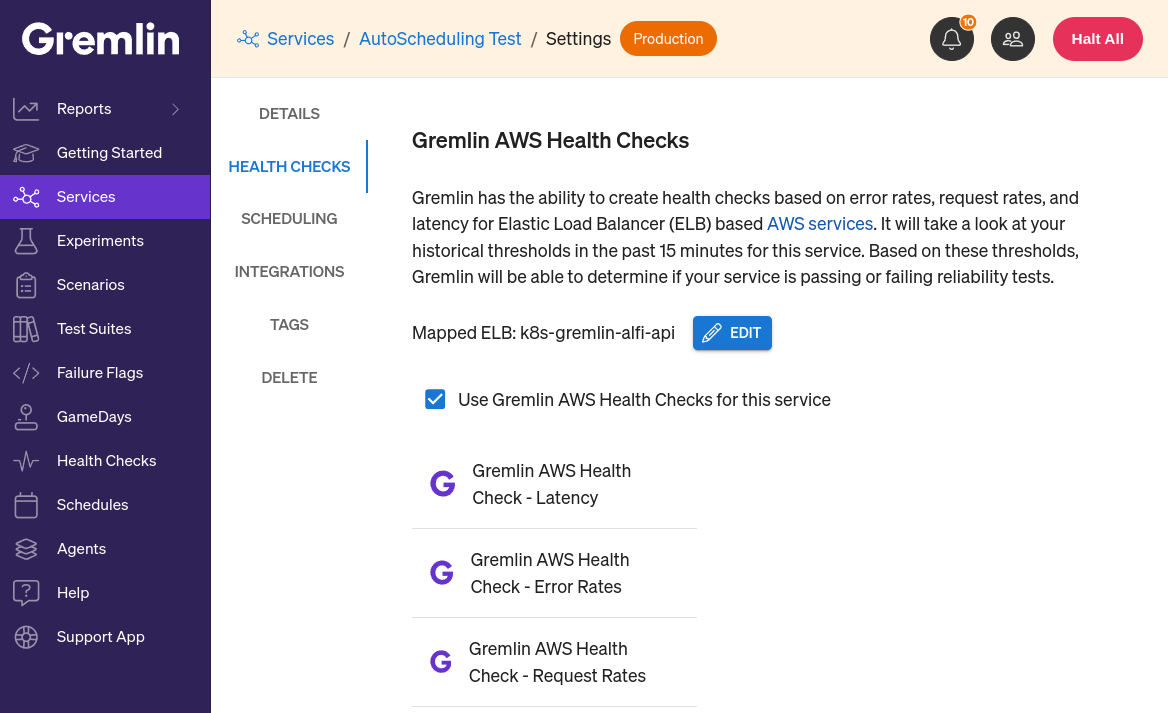Select Gremlin AWS Health Check - Error Rates row
Screen dimensions: 1168x713
[x=554, y=573]
